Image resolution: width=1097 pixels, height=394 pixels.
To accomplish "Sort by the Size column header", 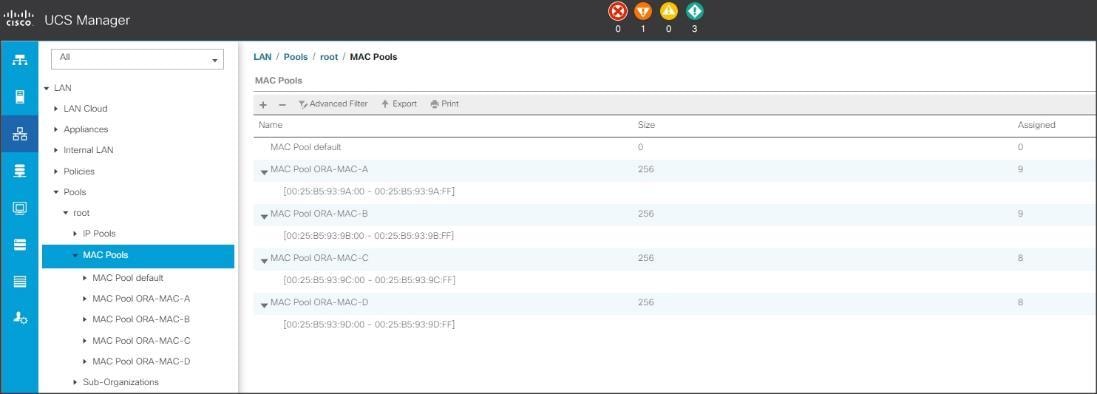I will point(646,125).
